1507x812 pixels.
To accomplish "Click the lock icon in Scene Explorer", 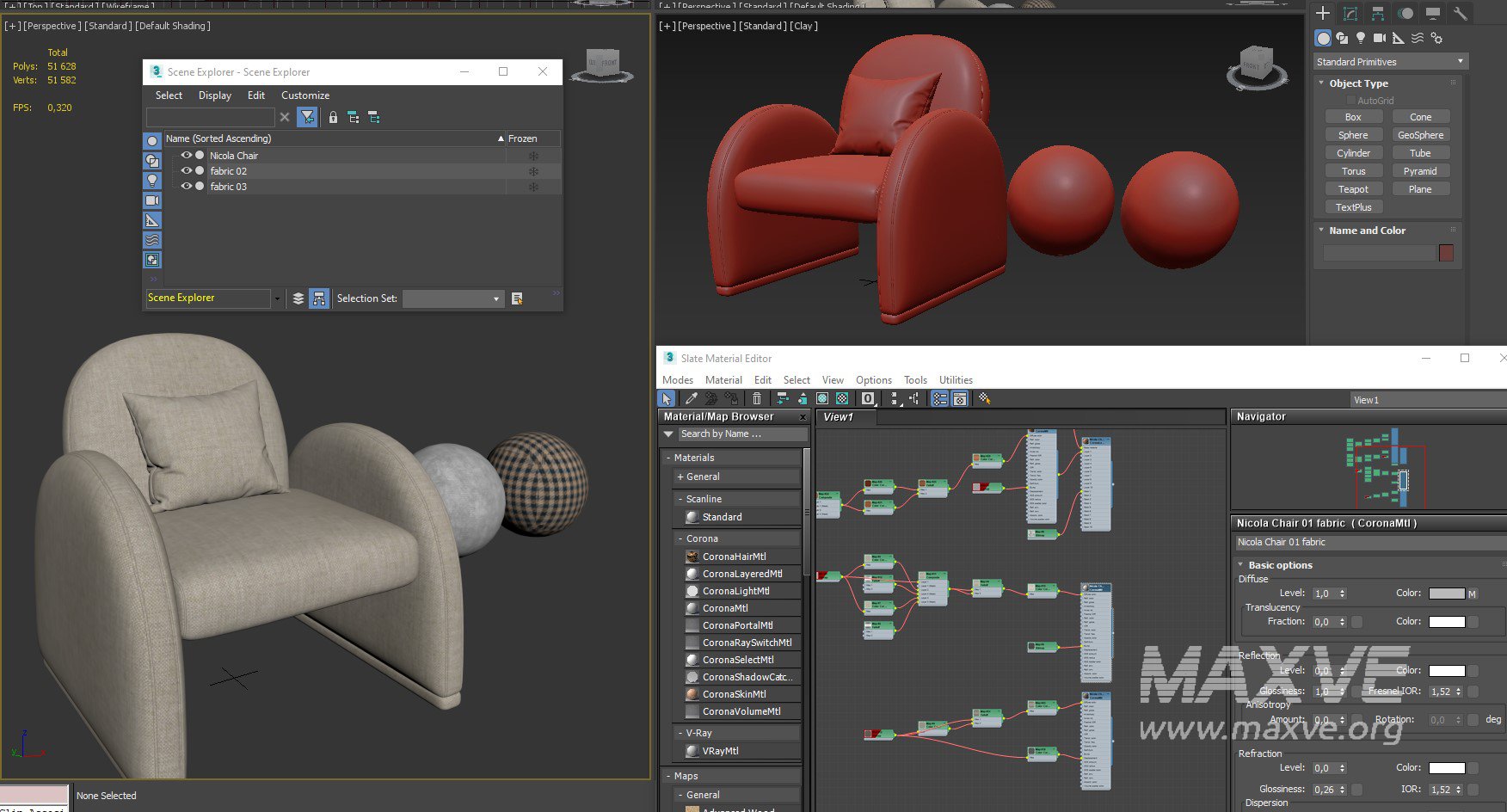I will pyautogui.click(x=333, y=117).
